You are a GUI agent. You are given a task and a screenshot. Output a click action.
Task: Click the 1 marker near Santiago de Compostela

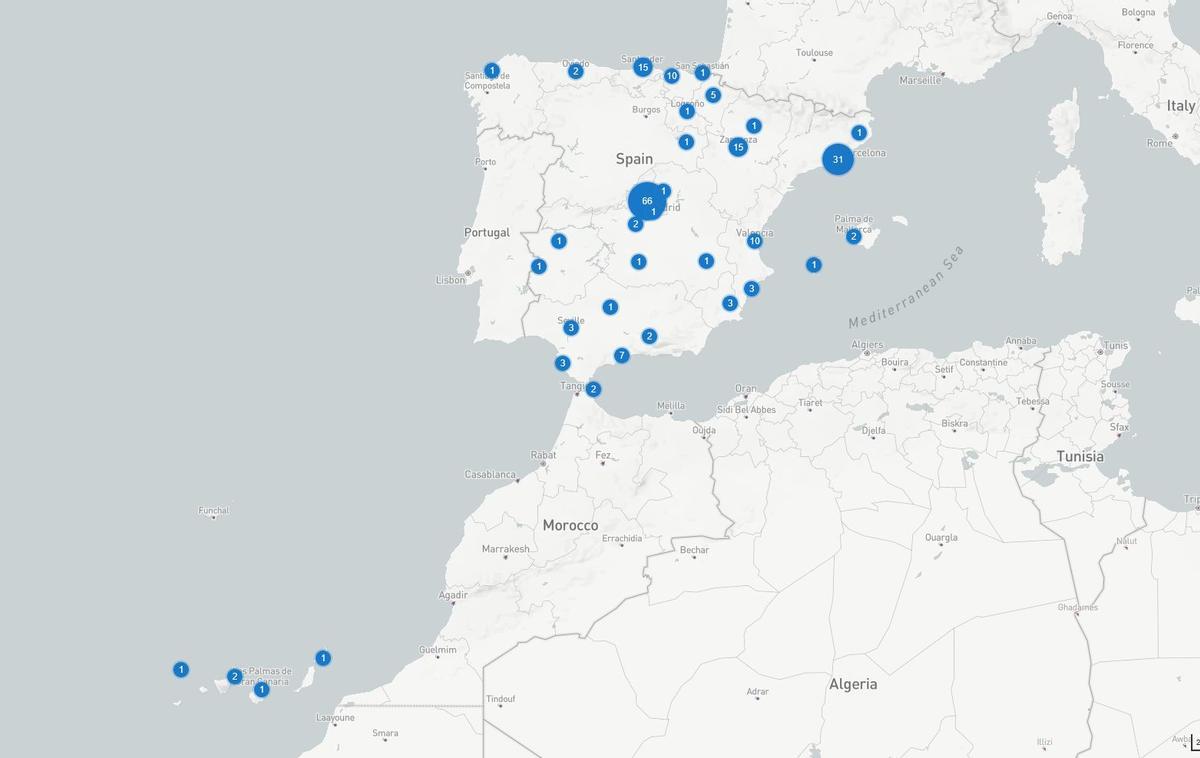(x=491, y=69)
